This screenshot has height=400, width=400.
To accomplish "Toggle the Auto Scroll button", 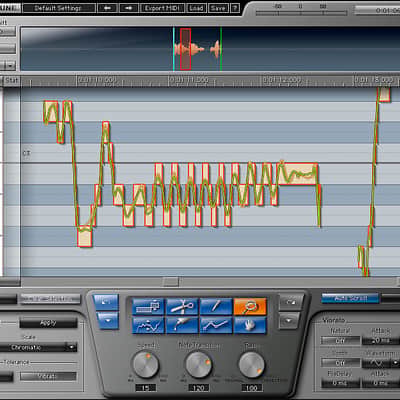I will (x=350, y=298).
